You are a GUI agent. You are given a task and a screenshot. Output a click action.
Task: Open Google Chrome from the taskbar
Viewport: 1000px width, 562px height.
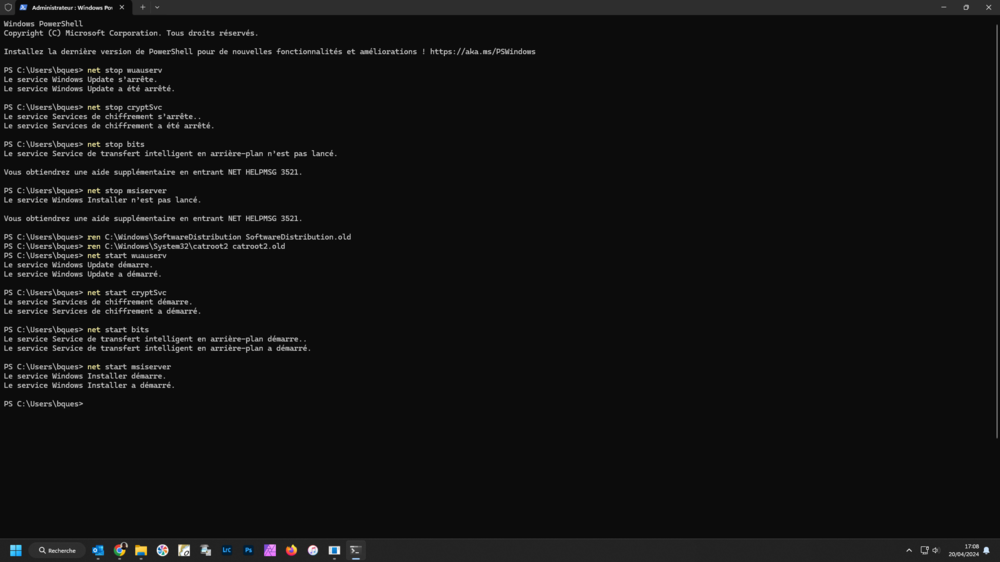(x=120, y=550)
